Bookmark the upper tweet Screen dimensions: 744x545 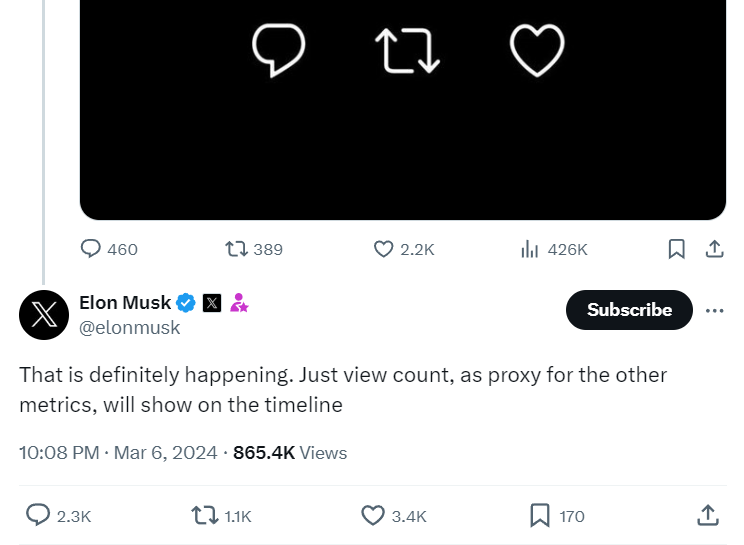point(676,249)
